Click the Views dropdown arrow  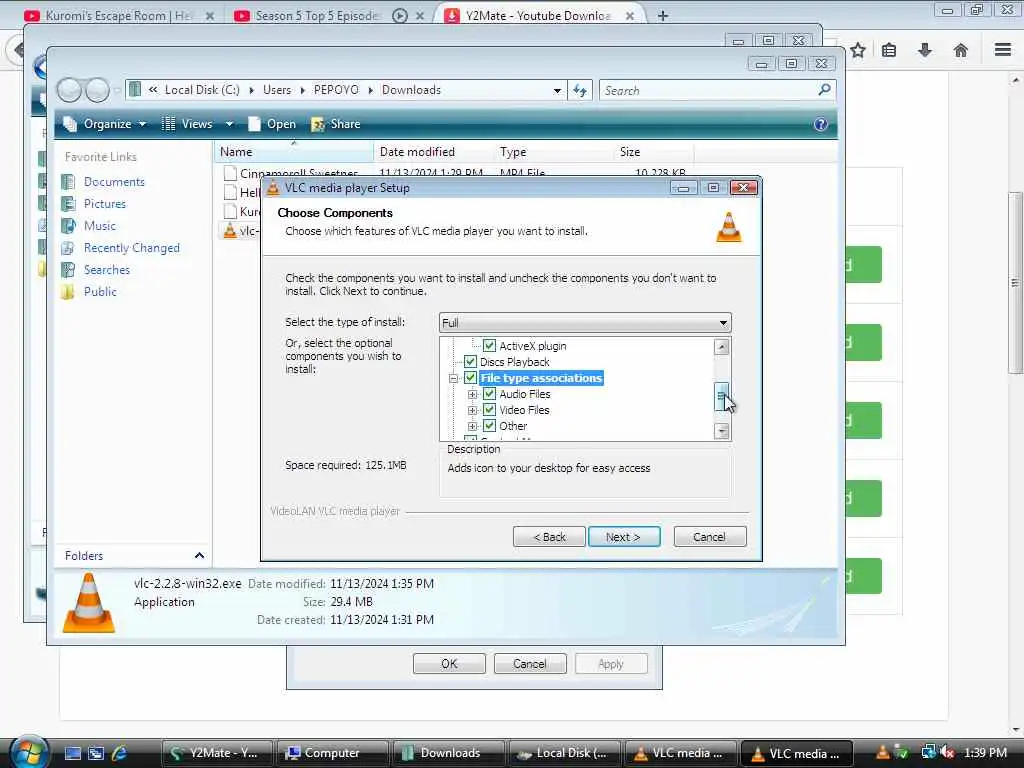pos(229,124)
